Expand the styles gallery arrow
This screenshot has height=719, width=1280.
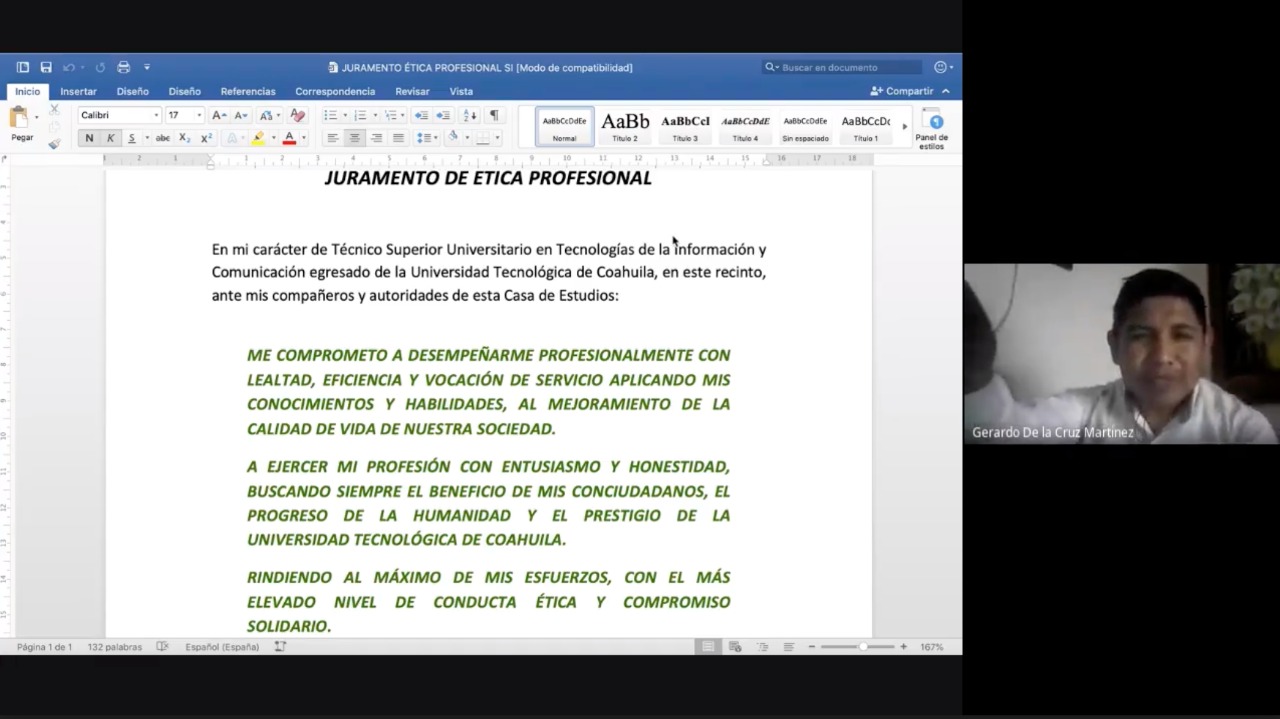tap(905, 127)
